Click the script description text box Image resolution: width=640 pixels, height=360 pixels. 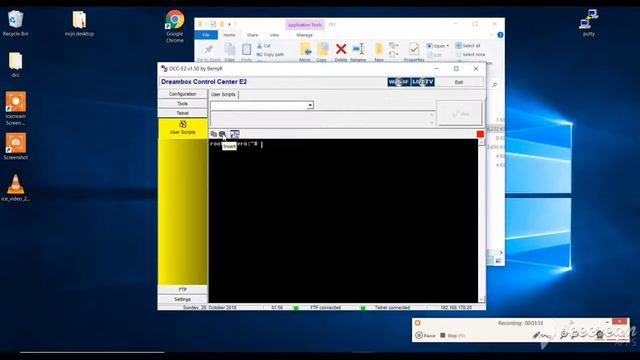click(x=322, y=119)
